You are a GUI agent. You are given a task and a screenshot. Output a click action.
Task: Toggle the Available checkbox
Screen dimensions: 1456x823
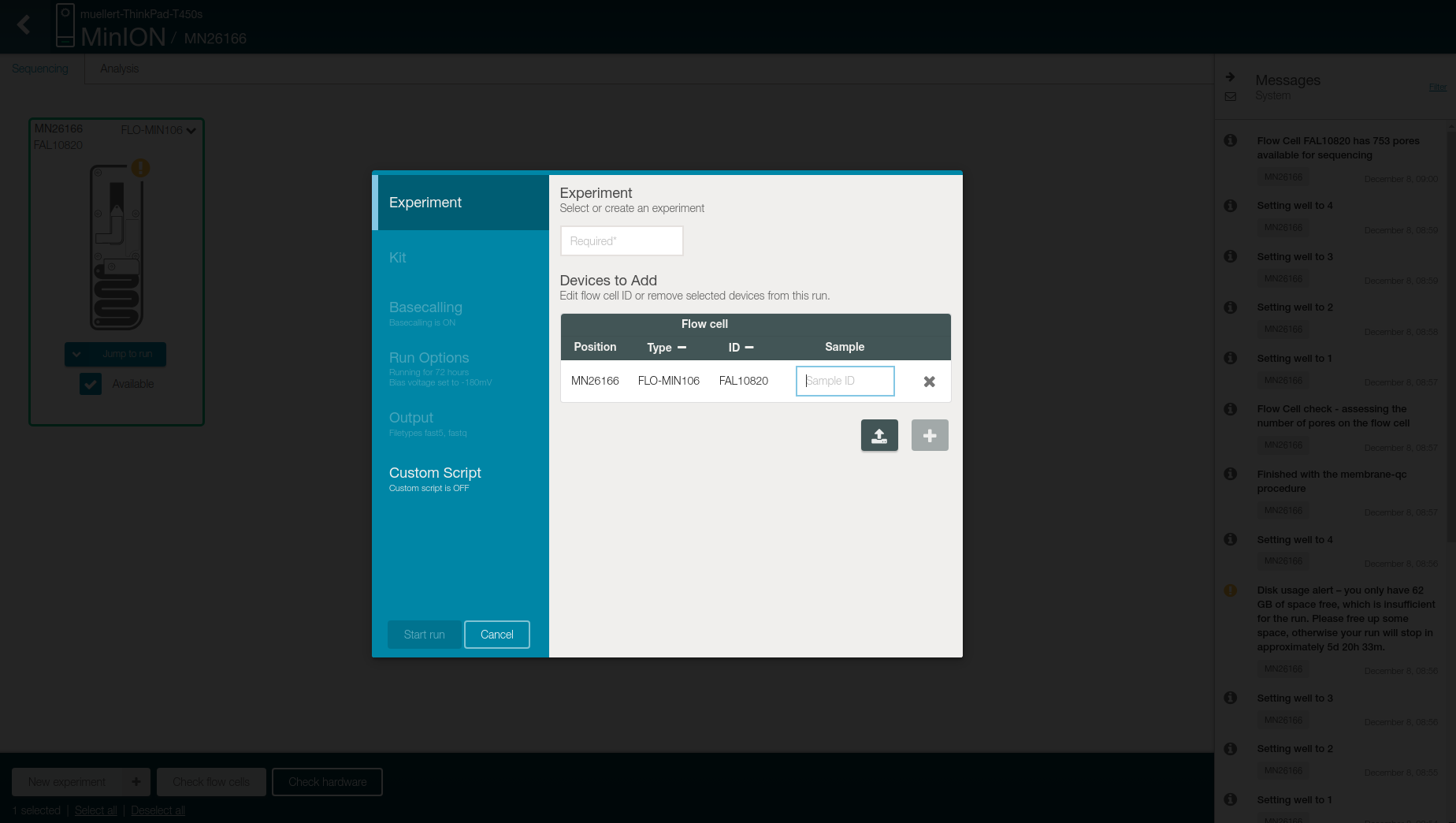pos(91,384)
